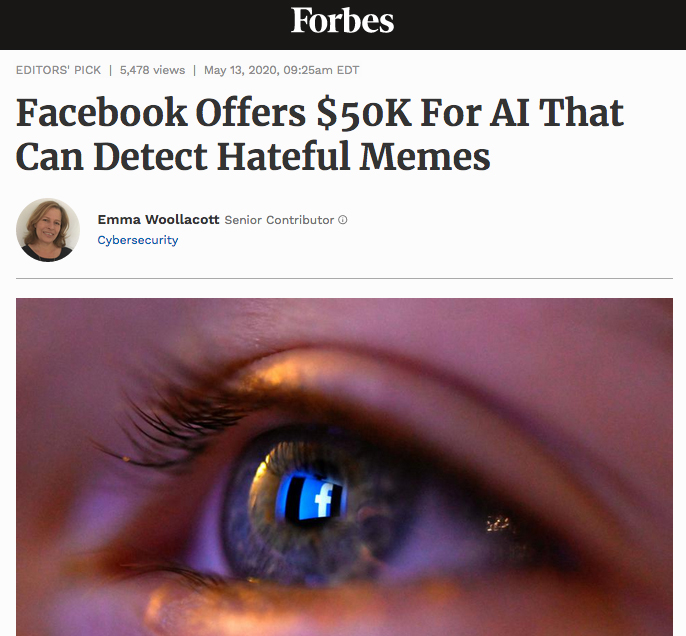Image resolution: width=686 pixels, height=636 pixels.
Task: Click the Senior Contributor label
Action: (x=279, y=220)
